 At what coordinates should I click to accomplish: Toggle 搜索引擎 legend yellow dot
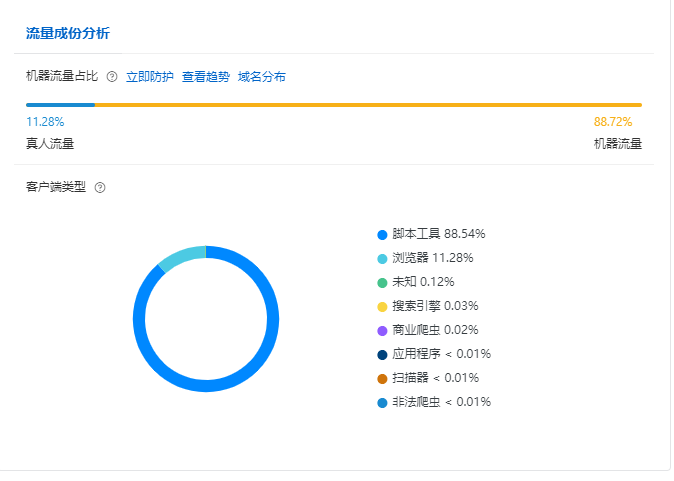[382, 306]
